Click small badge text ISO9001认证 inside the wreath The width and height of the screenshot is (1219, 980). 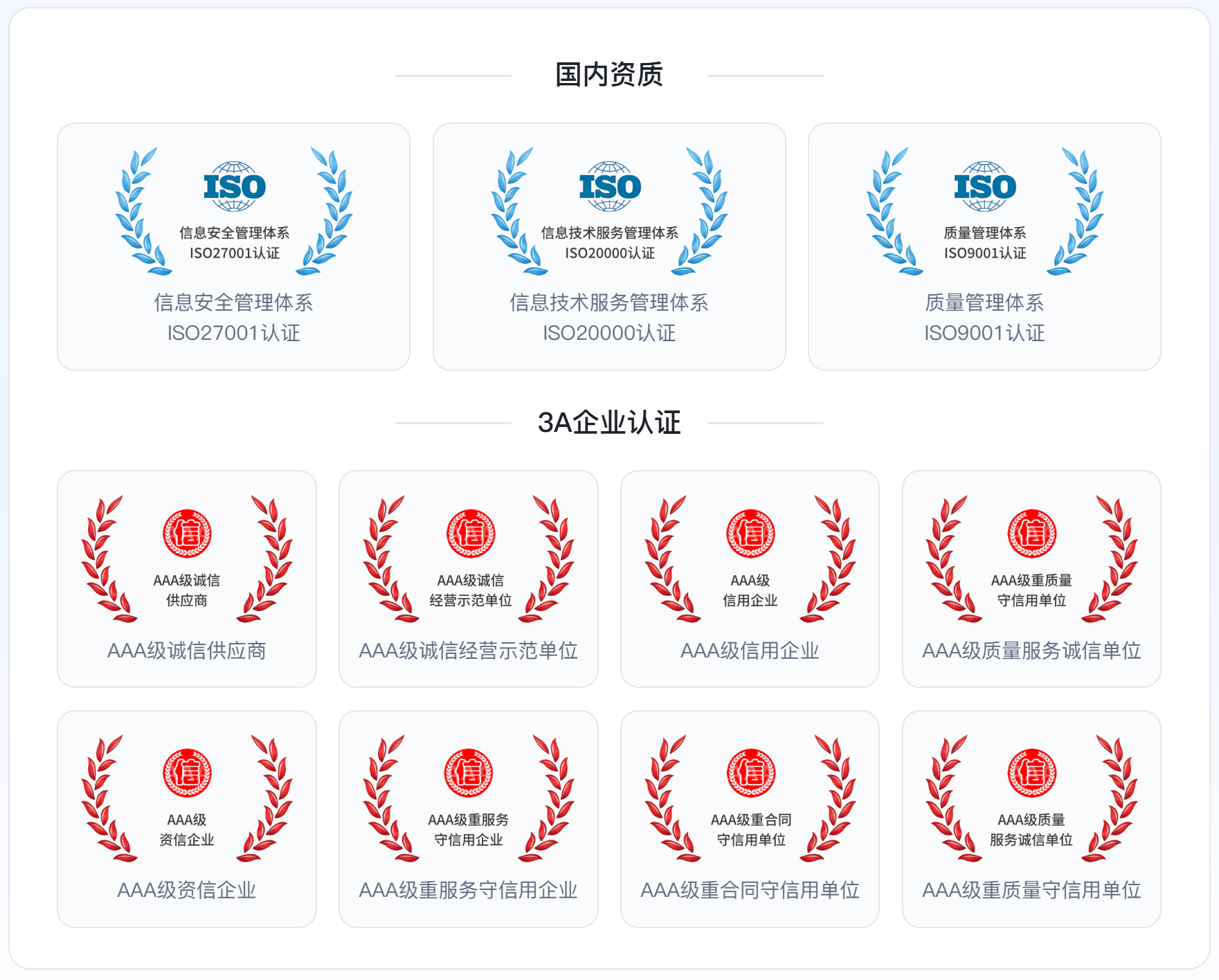pyautogui.click(x=985, y=253)
